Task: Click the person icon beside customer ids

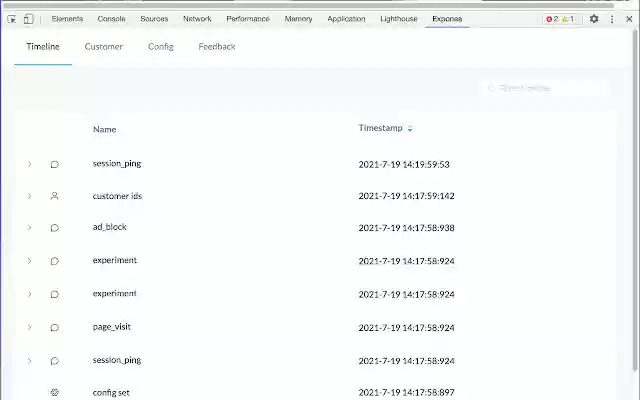Action: click(54, 196)
